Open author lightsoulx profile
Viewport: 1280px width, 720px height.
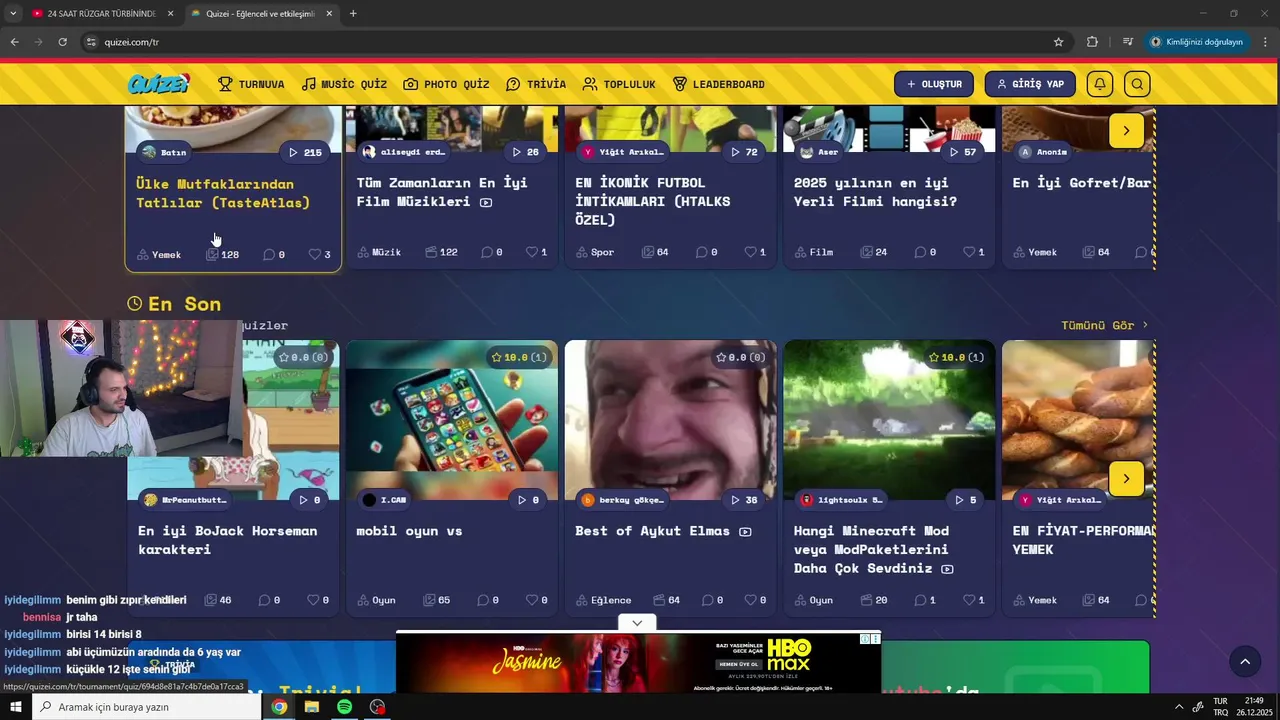(x=841, y=500)
